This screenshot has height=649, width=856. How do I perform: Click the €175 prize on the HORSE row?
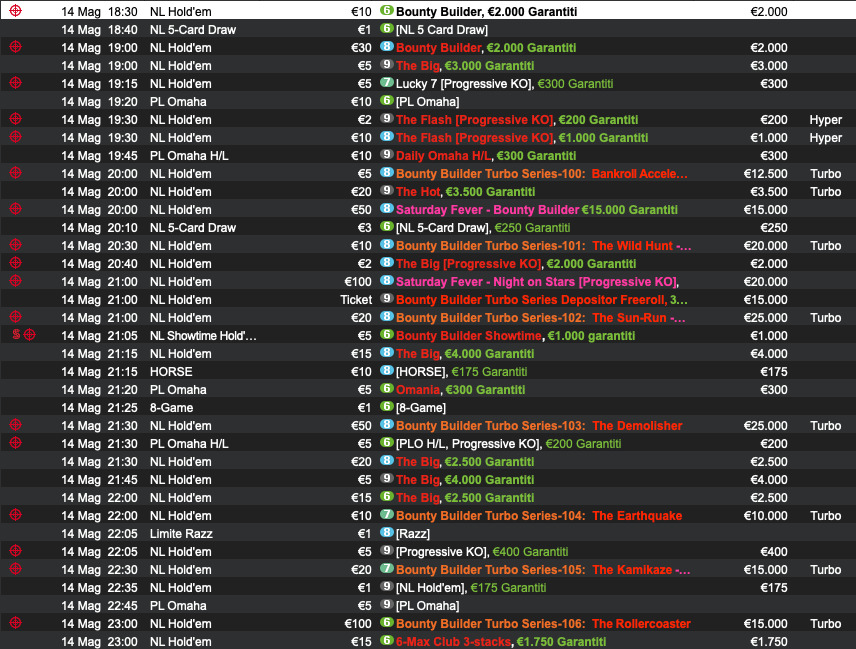(x=774, y=372)
